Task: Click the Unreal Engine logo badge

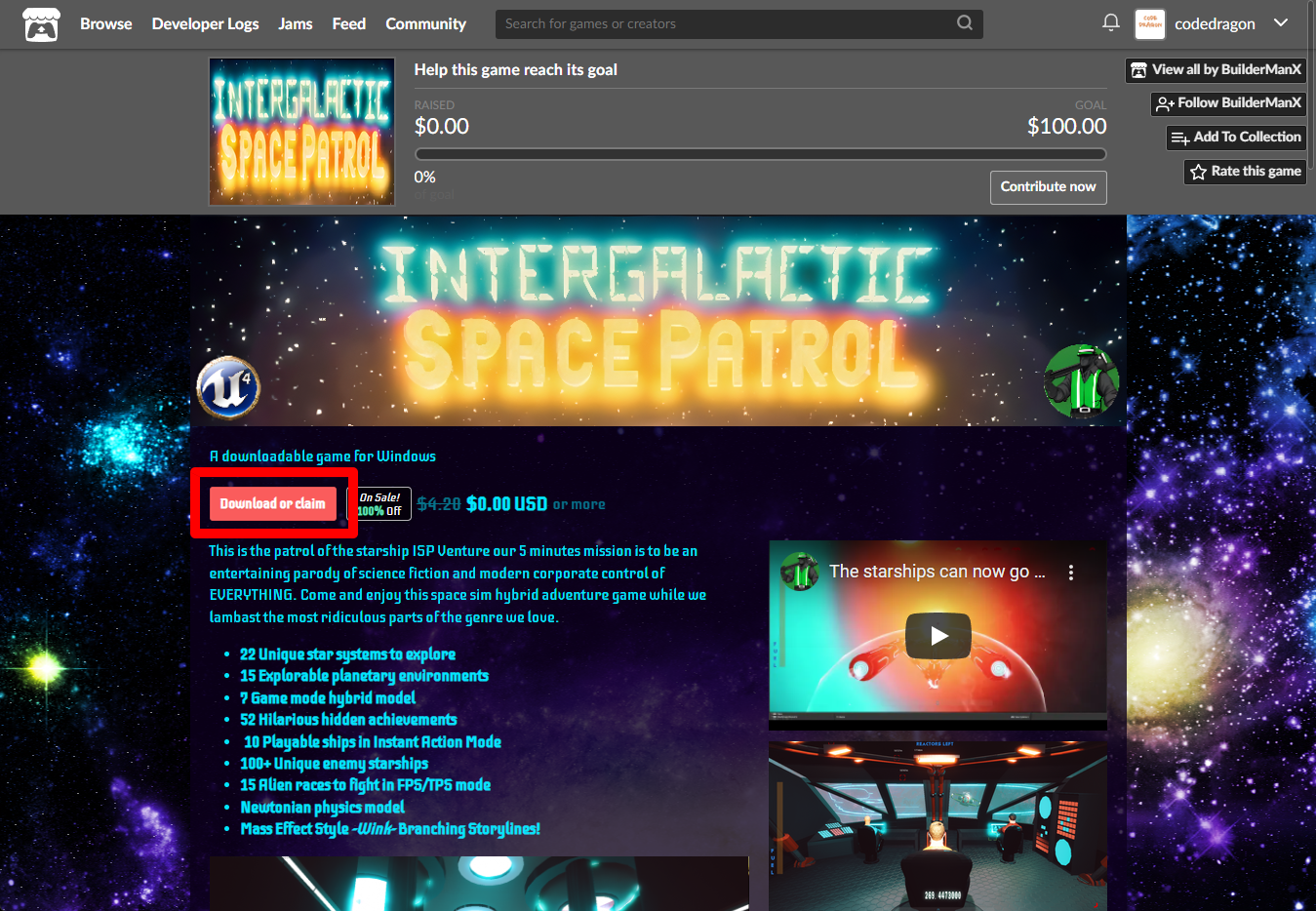Action: tap(228, 387)
